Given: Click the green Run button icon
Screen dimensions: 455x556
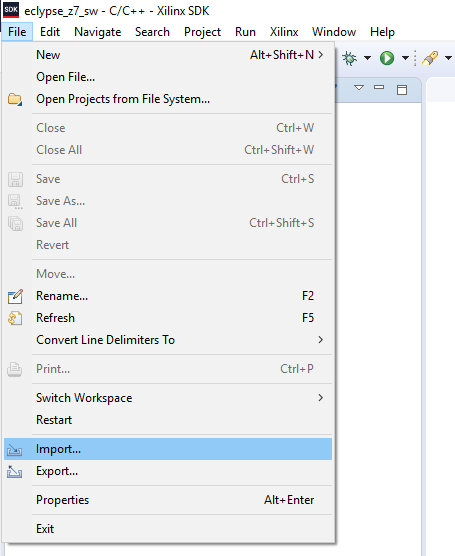Looking at the screenshot, I should (387, 58).
